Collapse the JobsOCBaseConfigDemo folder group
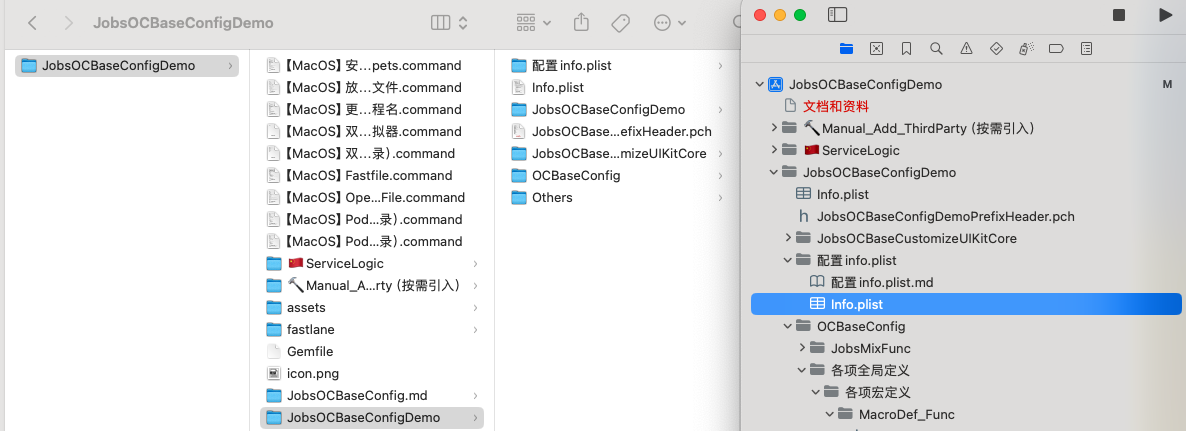The width and height of the screenshot is (1186, 431). (x=773, y=172)
